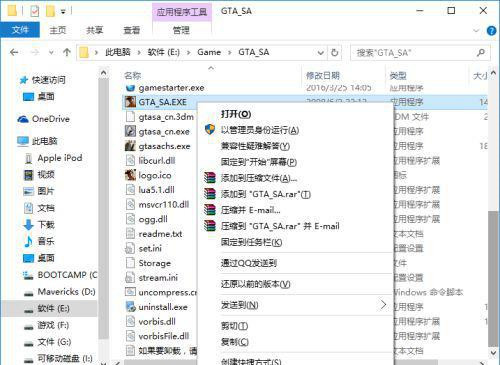
Task: Expand breadcrumb arrow after 此电脑
Action: pos(139,53)
